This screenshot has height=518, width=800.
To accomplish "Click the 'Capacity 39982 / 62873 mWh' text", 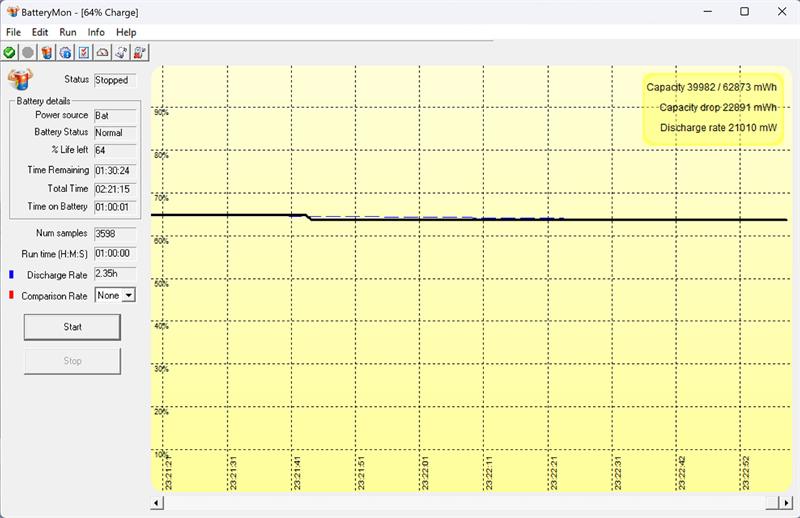I will point(712,87).
